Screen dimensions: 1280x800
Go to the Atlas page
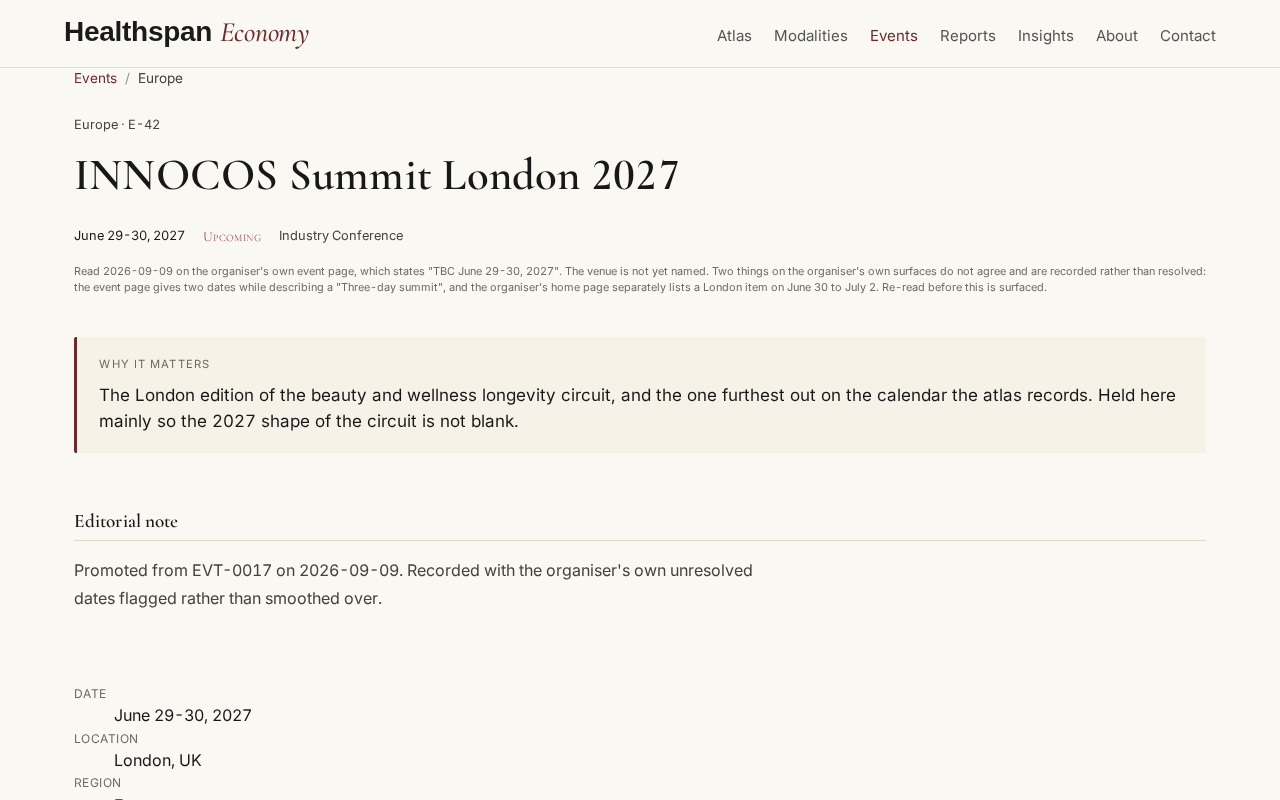734,36
